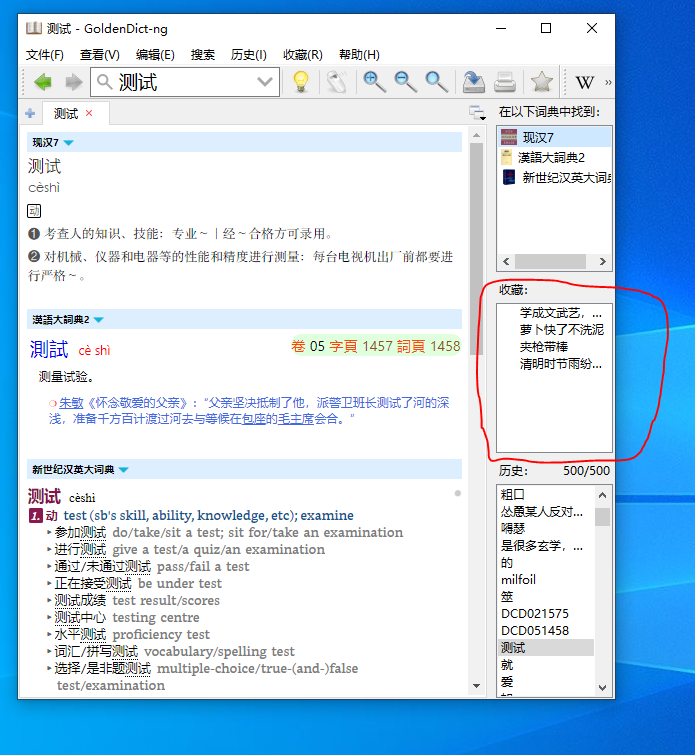Open favorite 夹枪带棒
Image resolution: width=695 pixels, height=755 pixels.
pos(544,347)
